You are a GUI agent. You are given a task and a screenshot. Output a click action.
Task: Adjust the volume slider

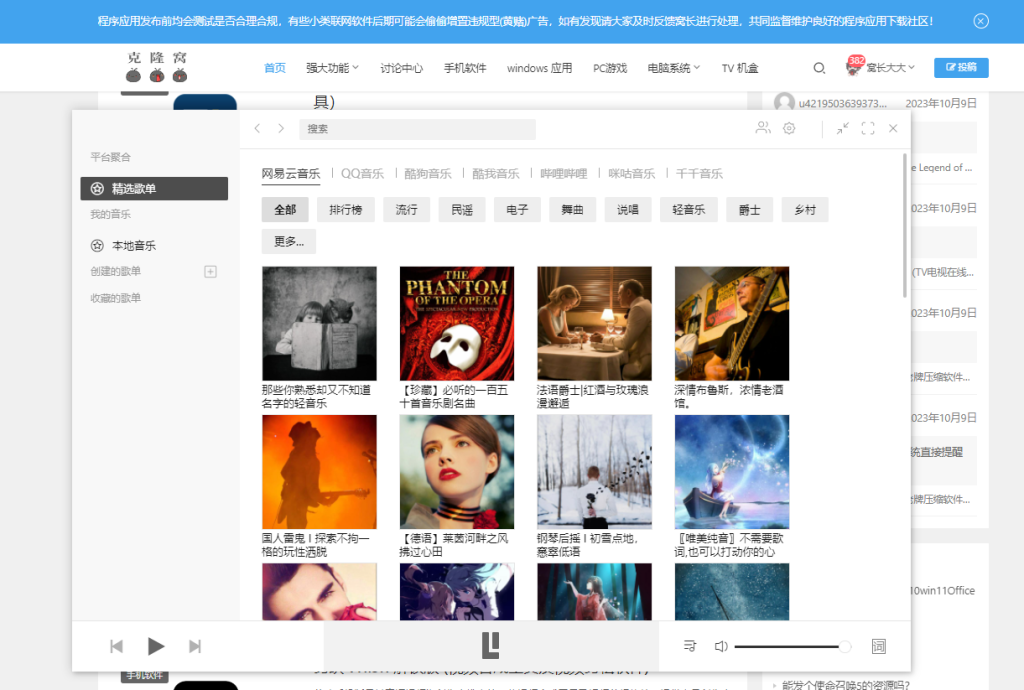792,646
